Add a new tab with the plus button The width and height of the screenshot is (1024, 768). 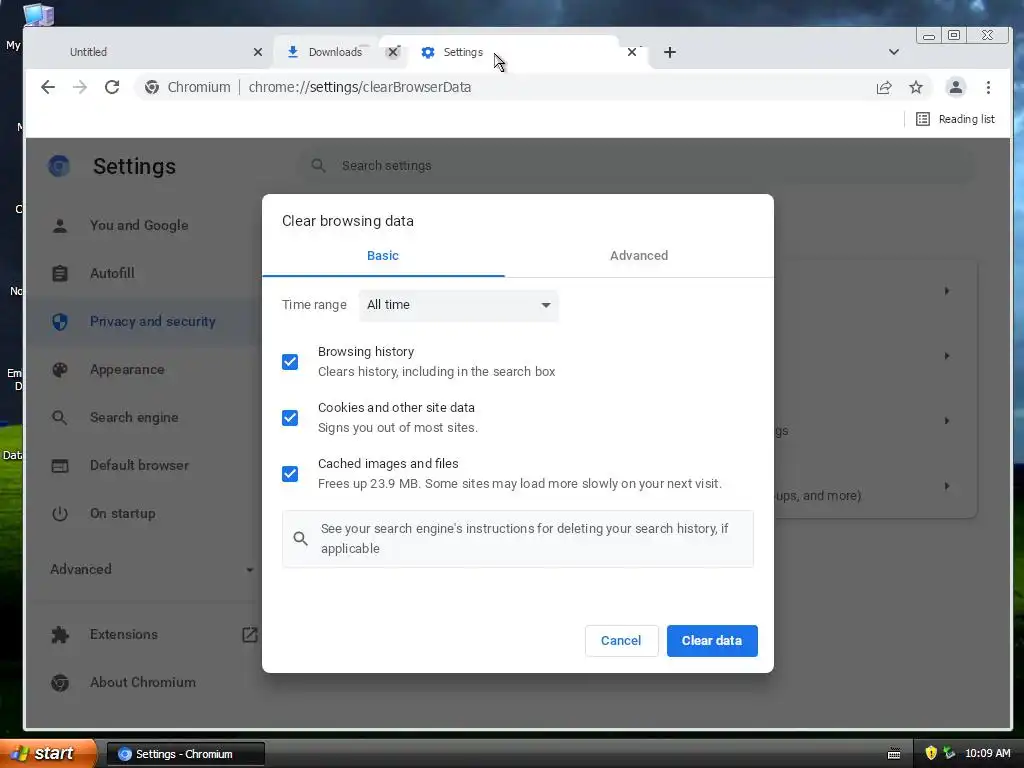point(669,52)
